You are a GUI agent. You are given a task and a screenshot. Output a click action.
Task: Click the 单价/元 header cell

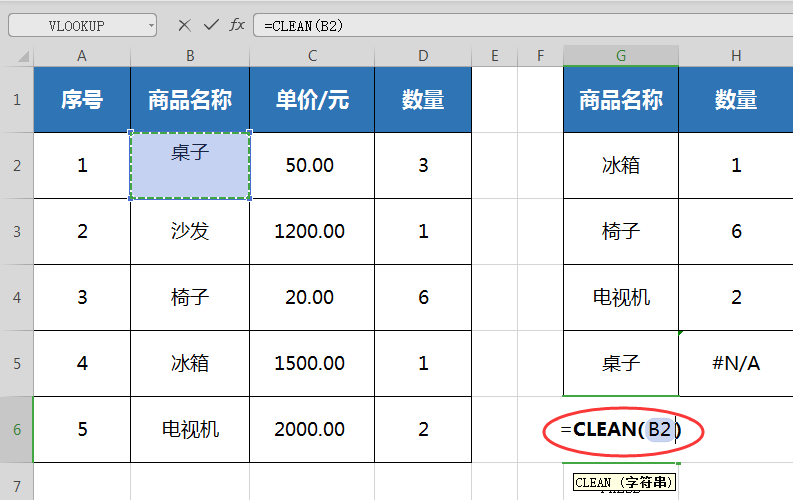click(x=312, y=100)
